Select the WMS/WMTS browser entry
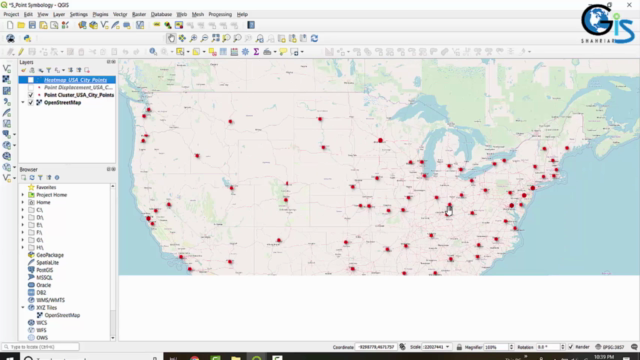 50,300
